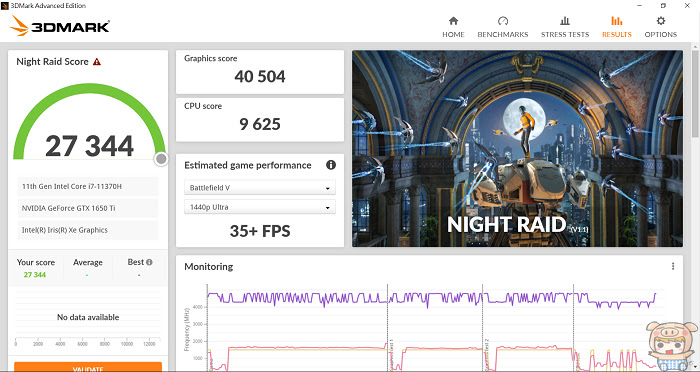Click the info icon beside Best

(x=149, y=262)
